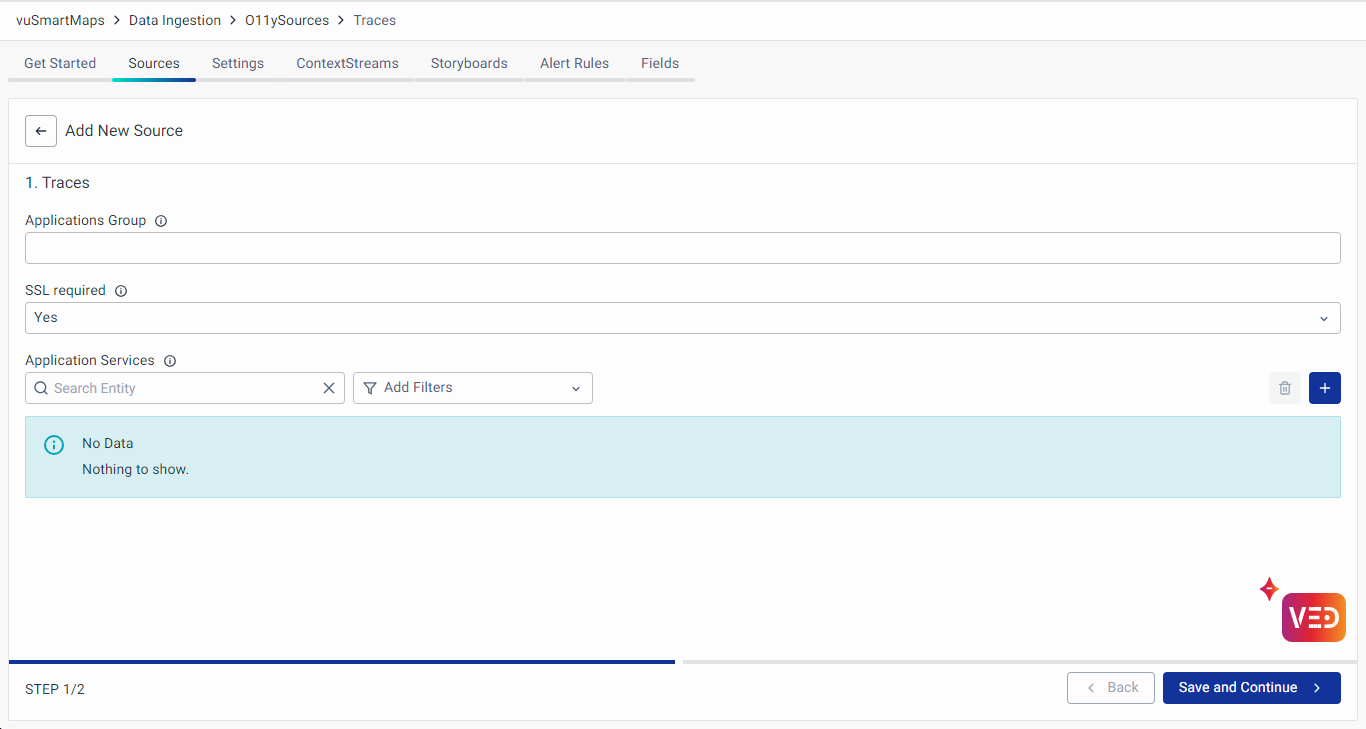Image resolution: width=1366 pixels, height=729 pixels.
Task: Clear the Search Entity field with X
Action: click(328, 388)
